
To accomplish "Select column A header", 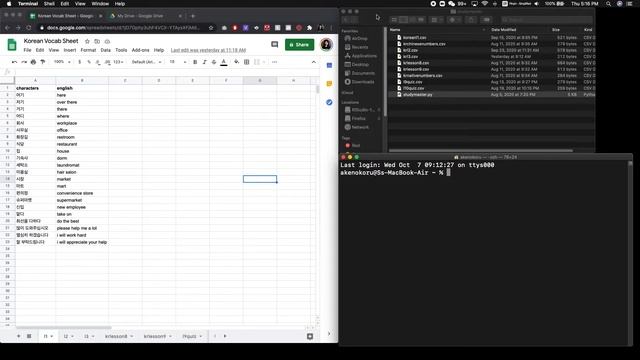I will (x=35, y=81).
